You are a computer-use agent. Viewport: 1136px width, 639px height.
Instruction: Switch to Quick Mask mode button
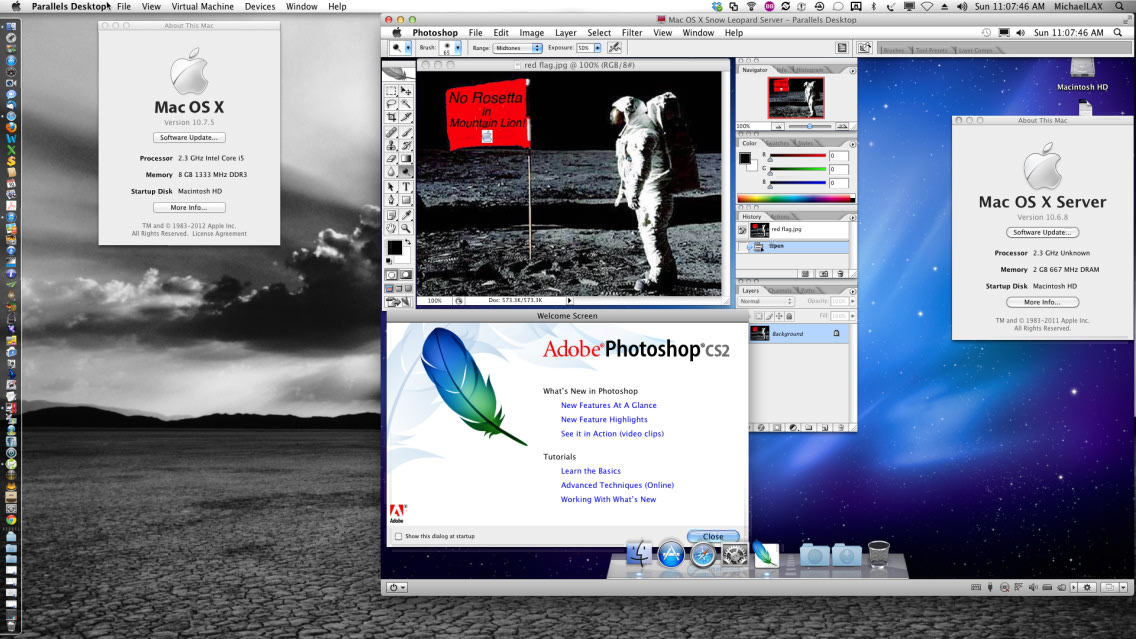[x=406, y=274]
